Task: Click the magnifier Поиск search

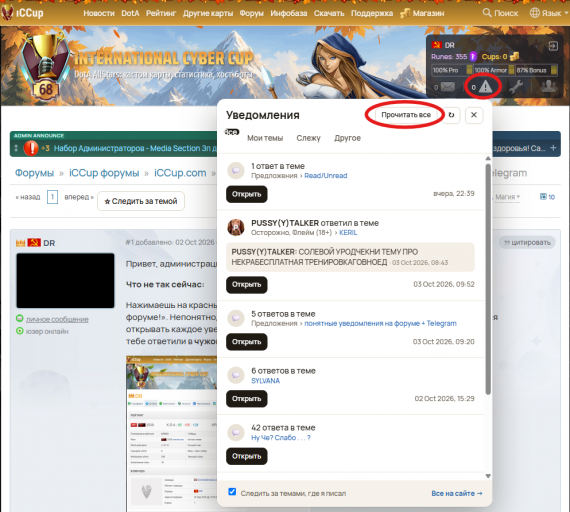Action: point(500,13)
